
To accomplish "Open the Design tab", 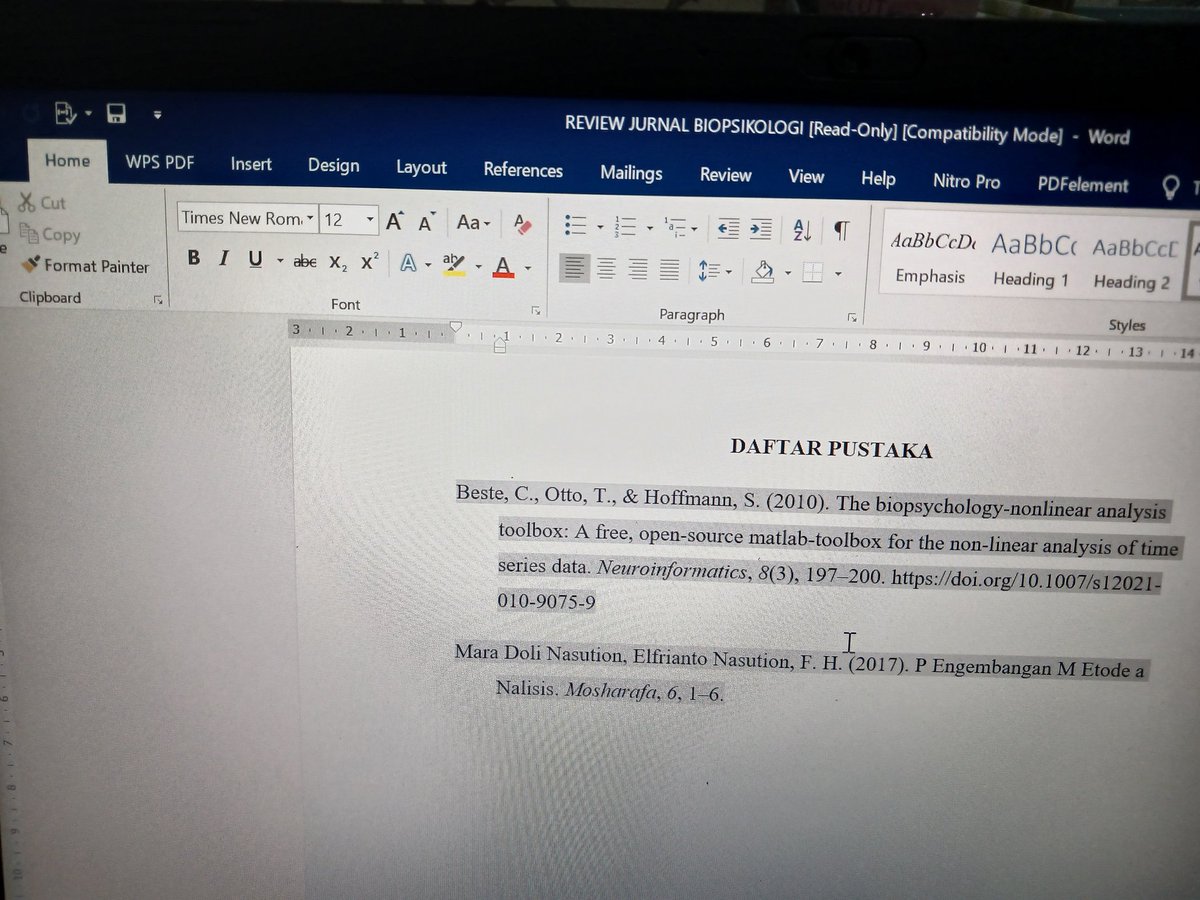I will (333, 166).
